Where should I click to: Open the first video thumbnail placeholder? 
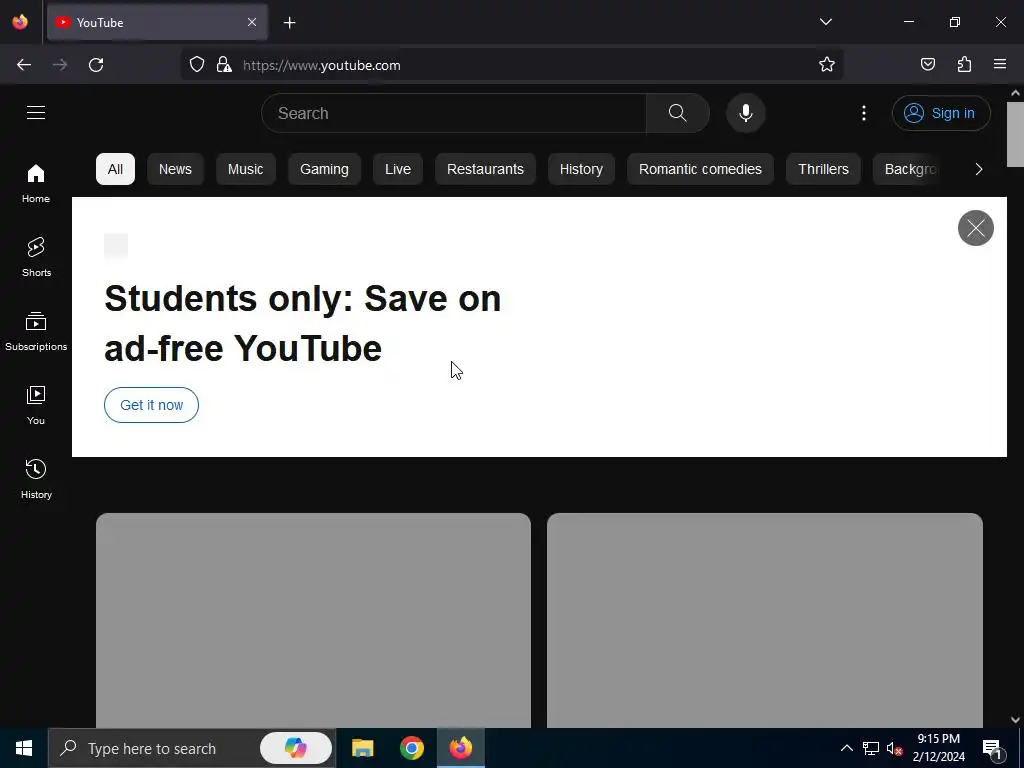(x=313, y=620)
